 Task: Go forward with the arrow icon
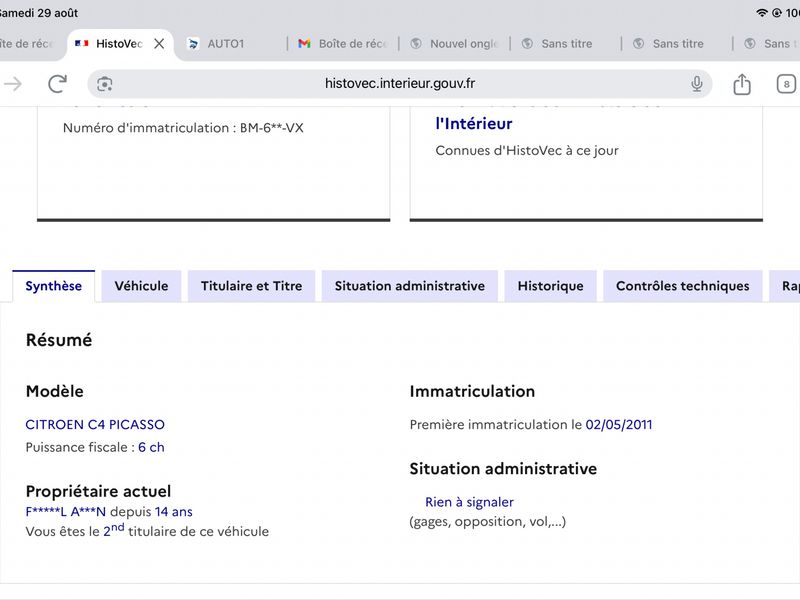tap(13, 84)
